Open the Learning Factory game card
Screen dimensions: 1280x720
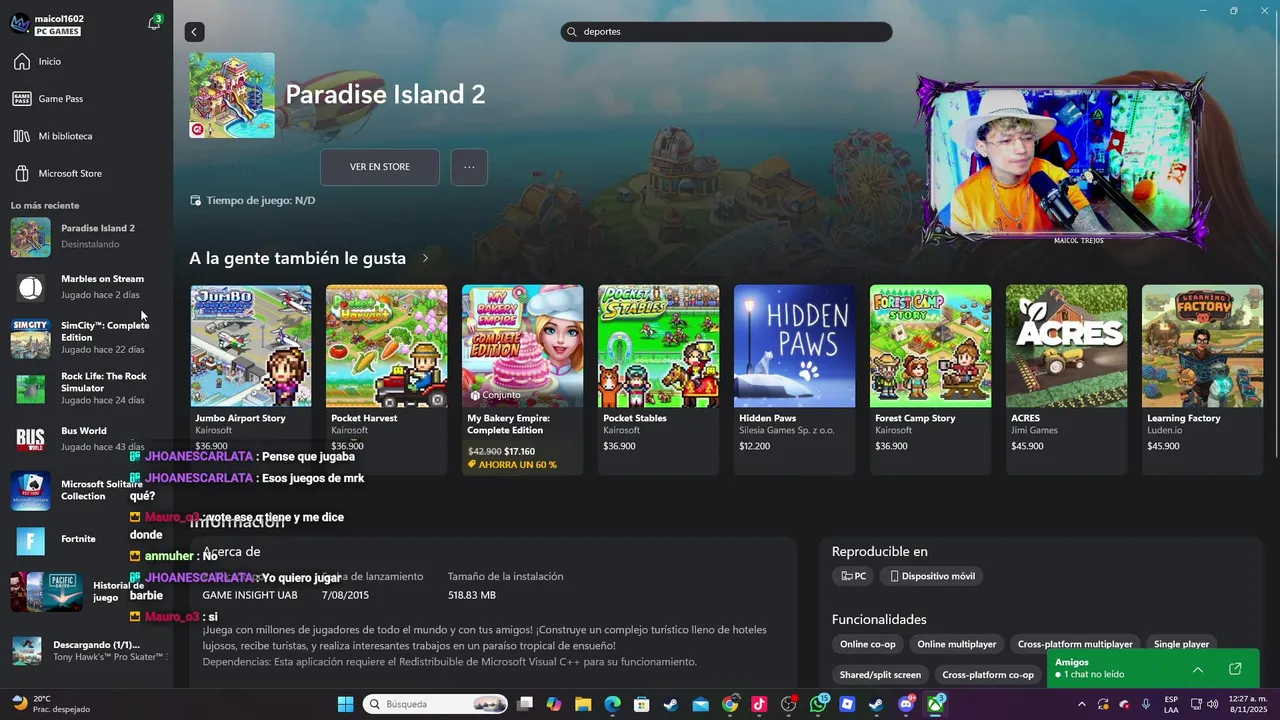click(1203, 379)
